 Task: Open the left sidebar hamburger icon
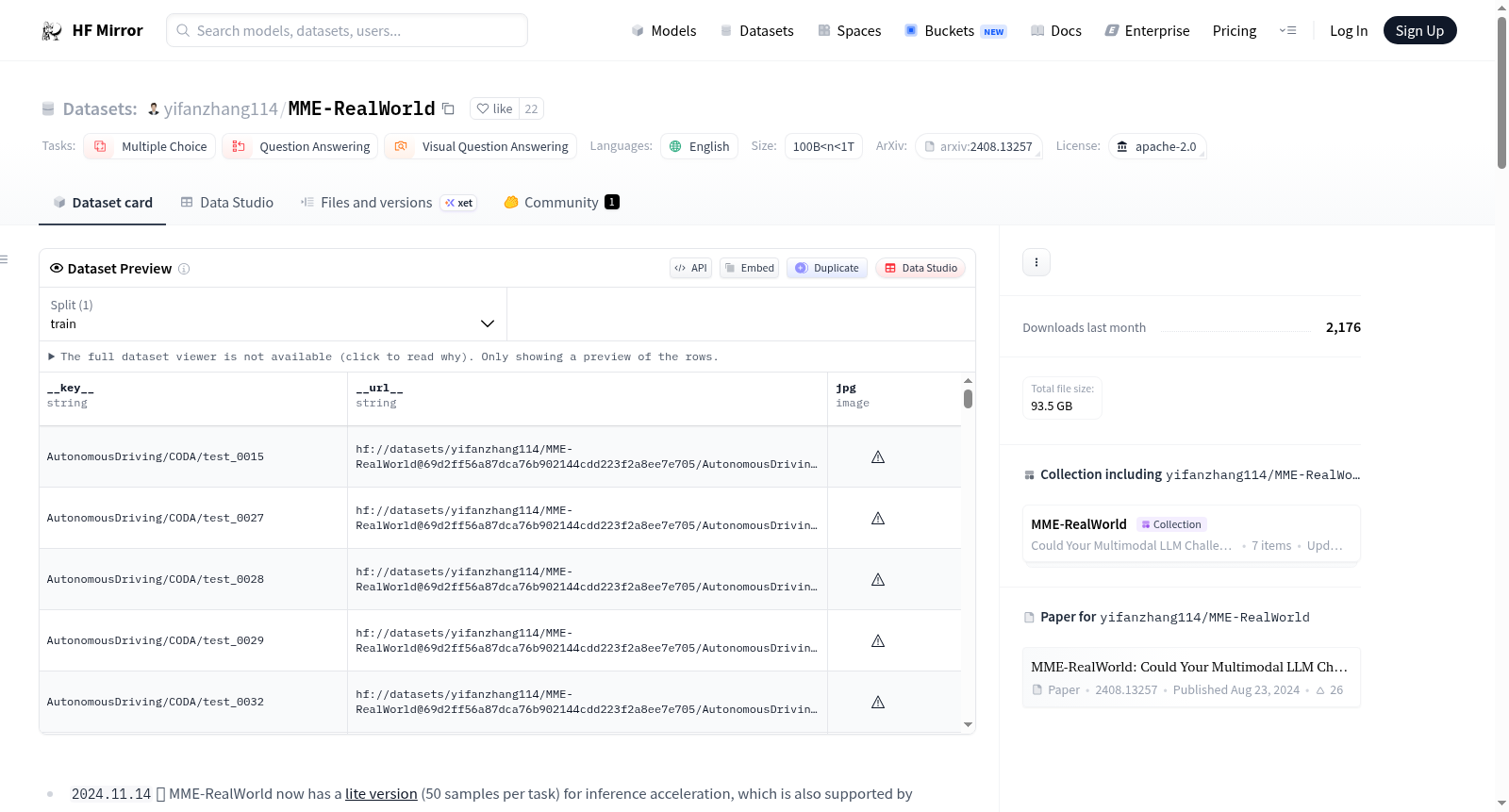(x=4, y=259)
